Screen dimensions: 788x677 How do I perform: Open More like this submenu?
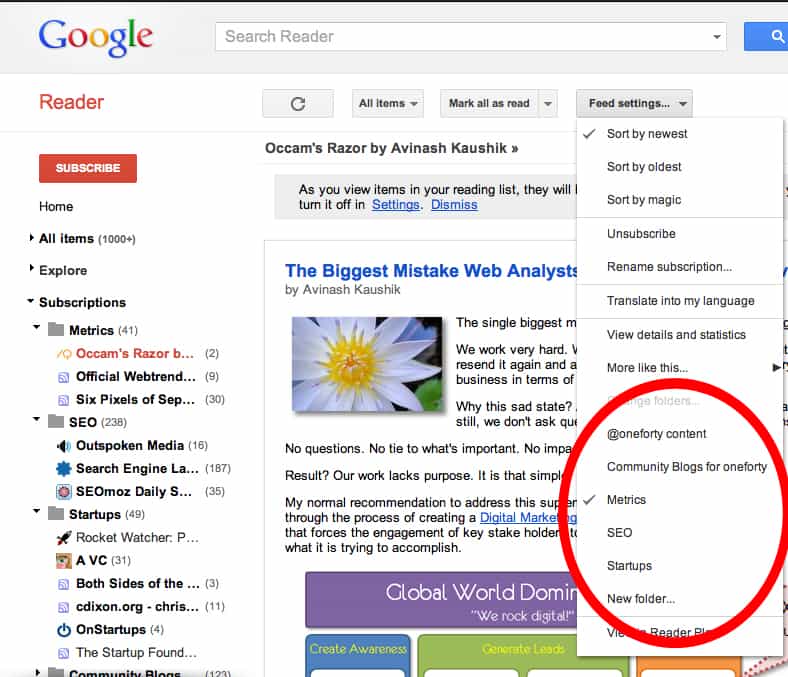[x=680, y=368]
